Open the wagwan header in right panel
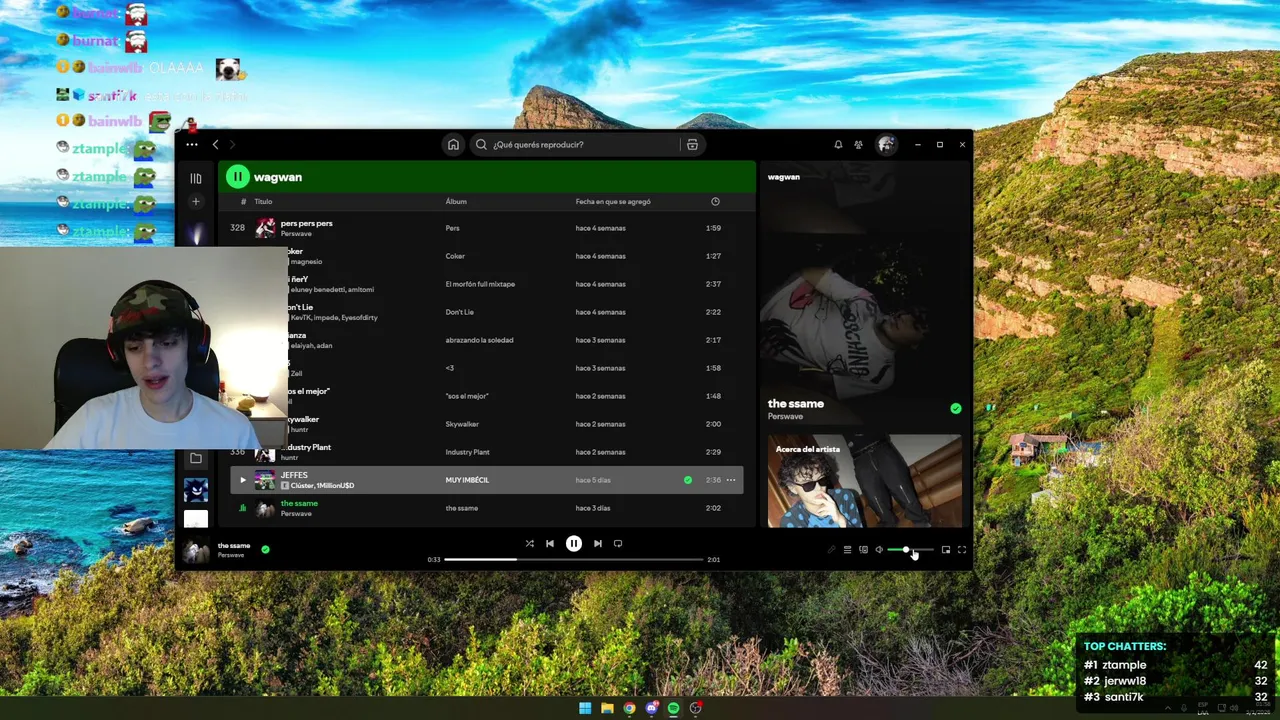Image resolution: width=1280 pixels, height=720 pixels. pyautogui.click(x=784, y=177)
